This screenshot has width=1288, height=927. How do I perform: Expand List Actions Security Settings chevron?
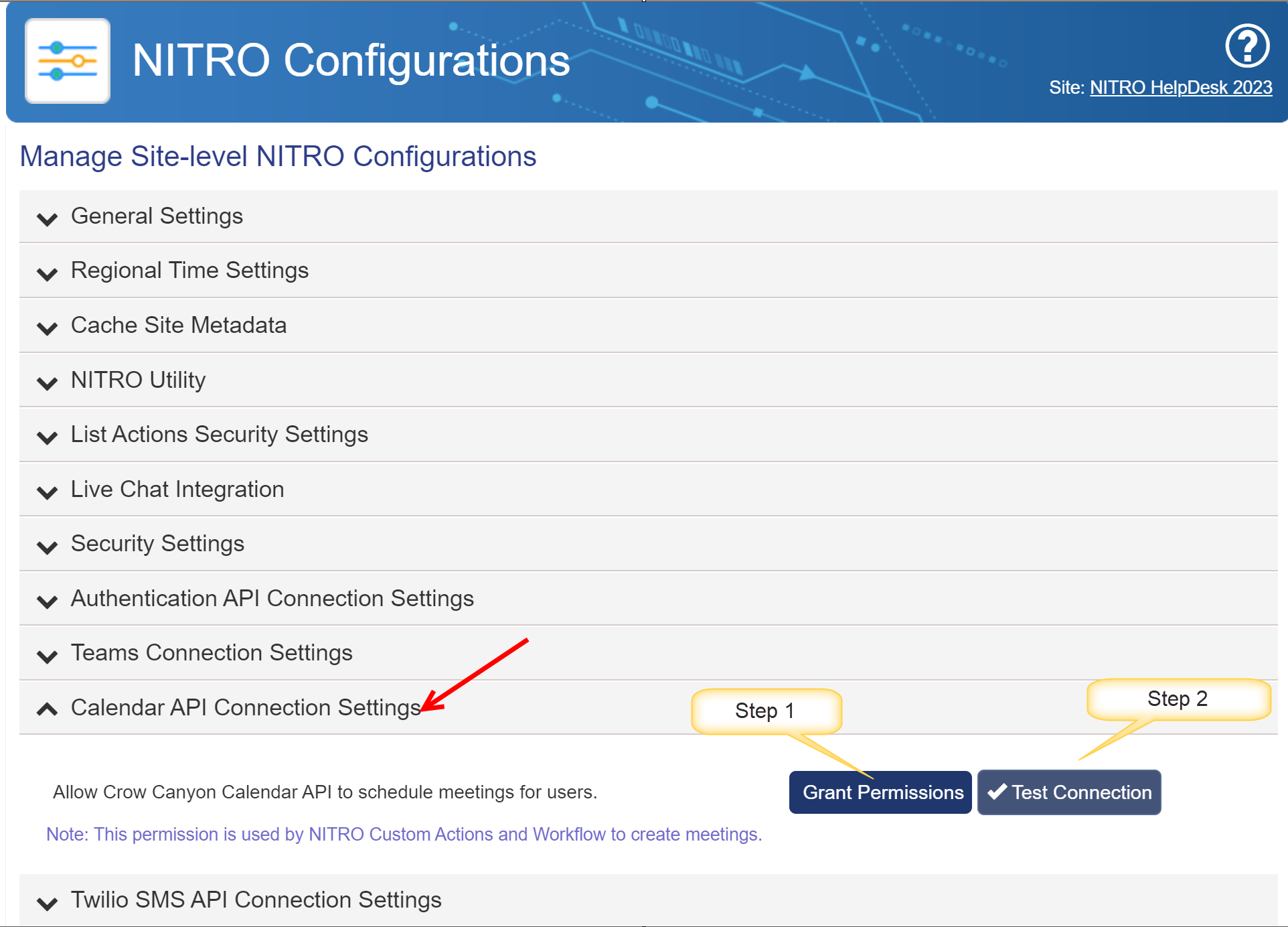click(x=47, y=437)
